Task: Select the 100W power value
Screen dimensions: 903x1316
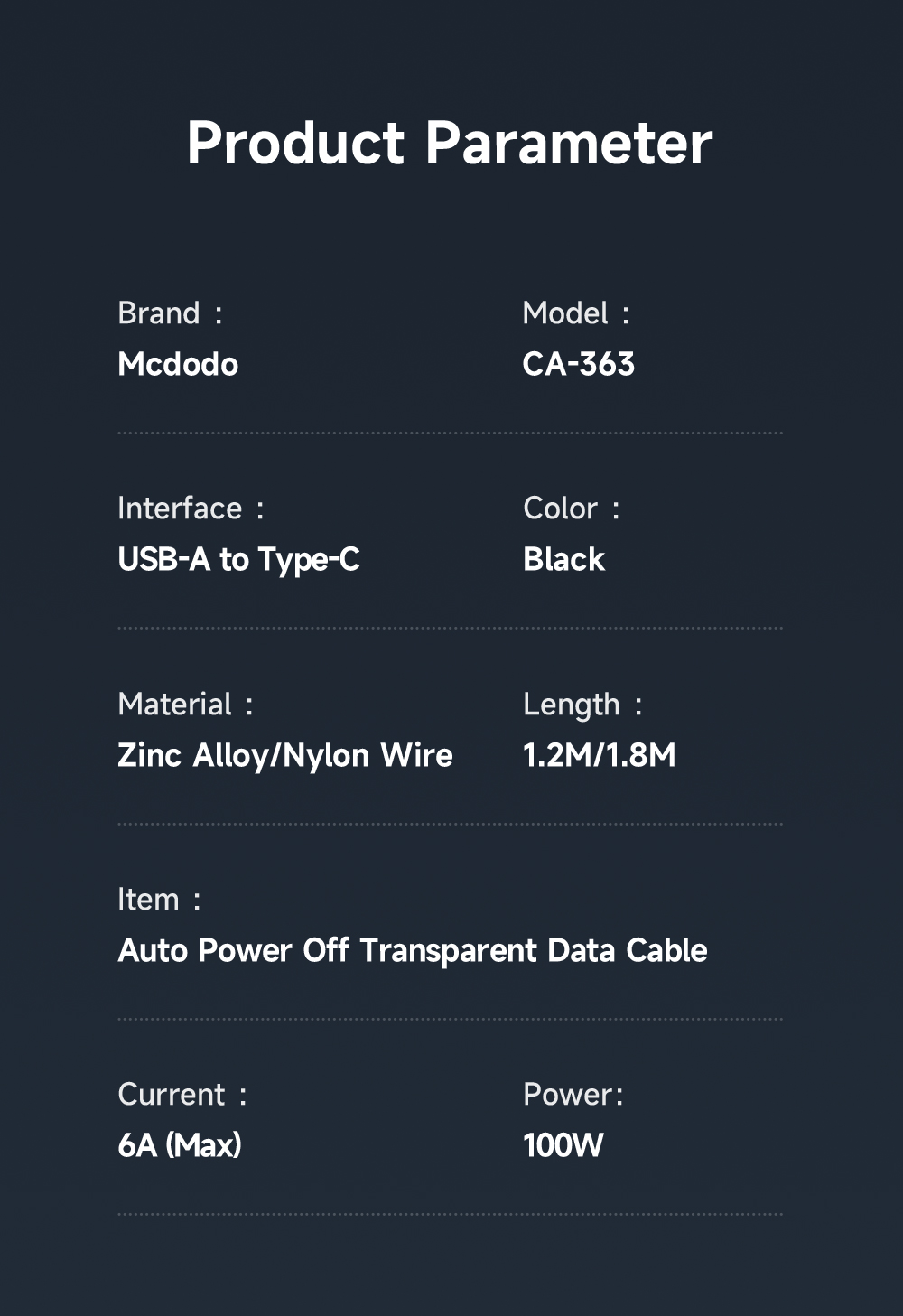Action: pyautogui.click(x=563, y=1146)
